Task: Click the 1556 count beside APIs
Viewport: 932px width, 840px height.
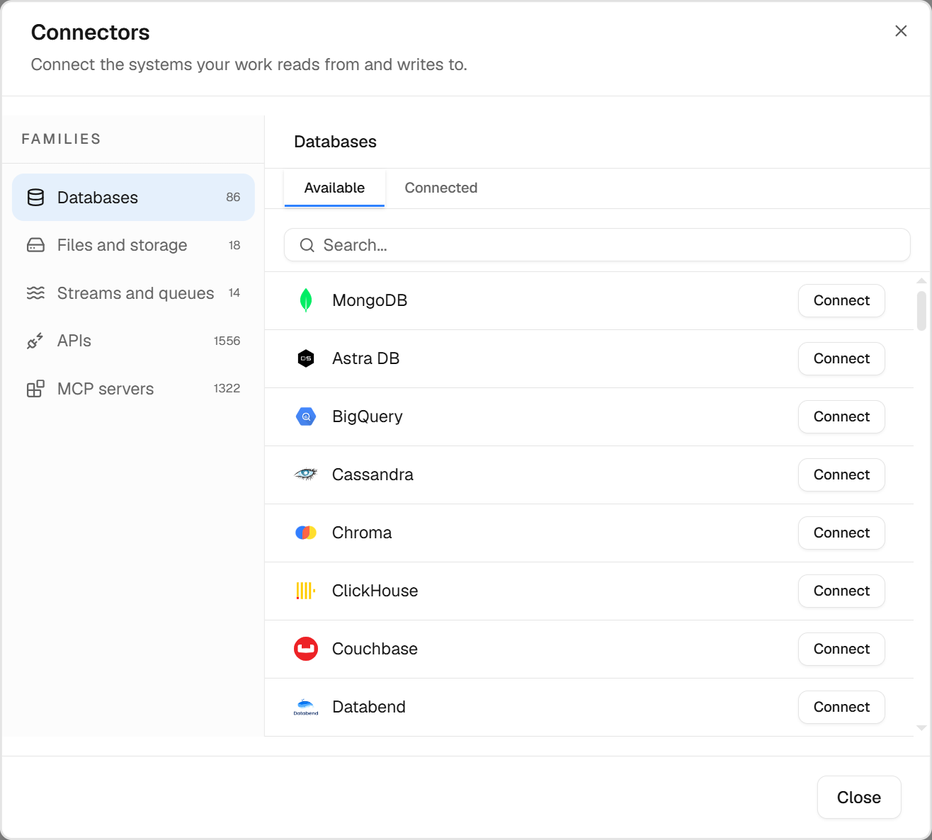Action: [227, 341]
